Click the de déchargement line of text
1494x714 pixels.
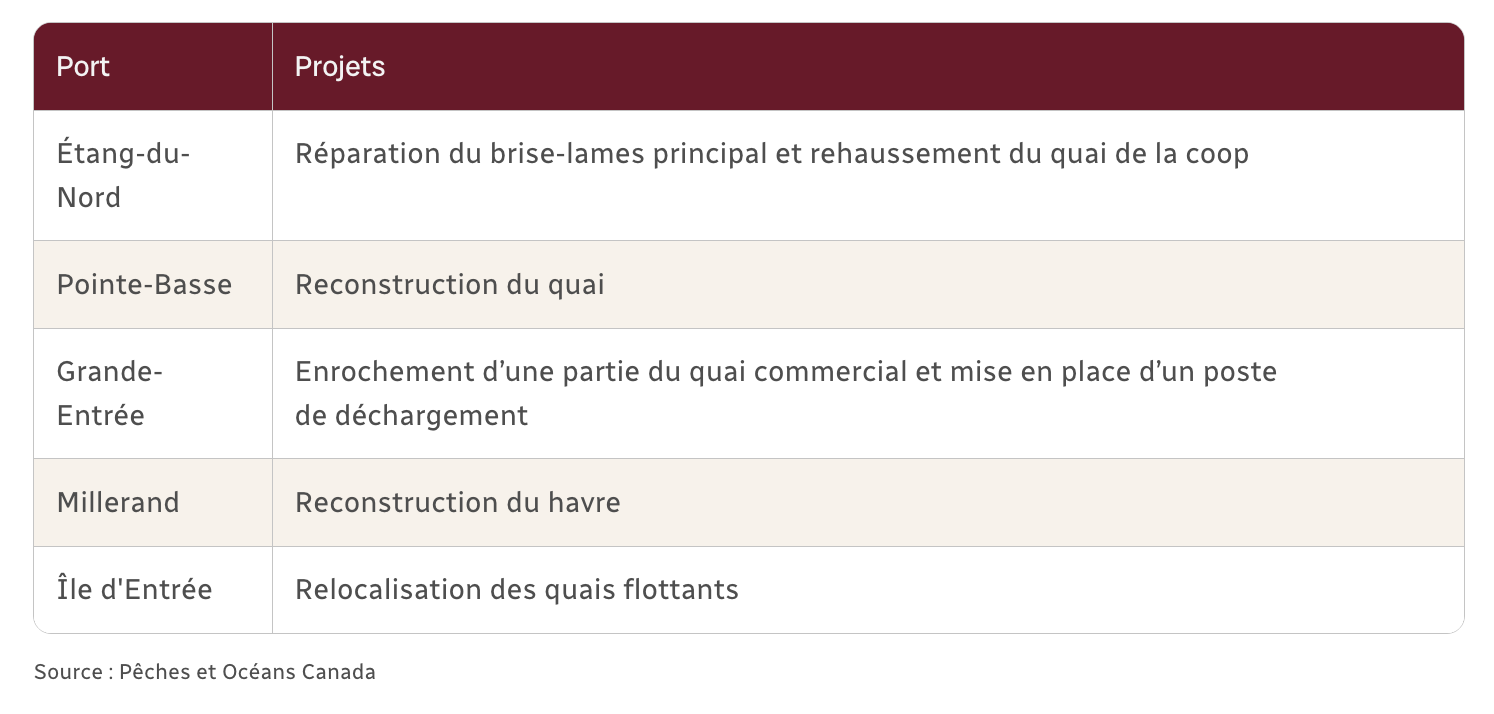coord(411,415)
